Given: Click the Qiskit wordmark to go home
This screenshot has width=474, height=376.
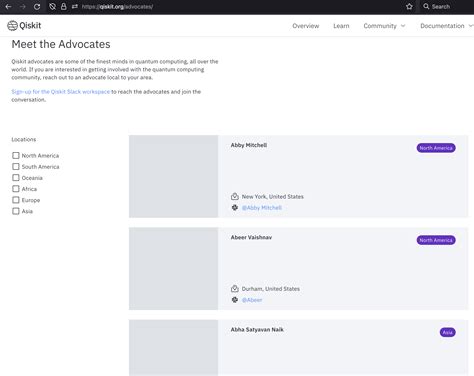Looking at the screenshot, I should click(30, 26).
